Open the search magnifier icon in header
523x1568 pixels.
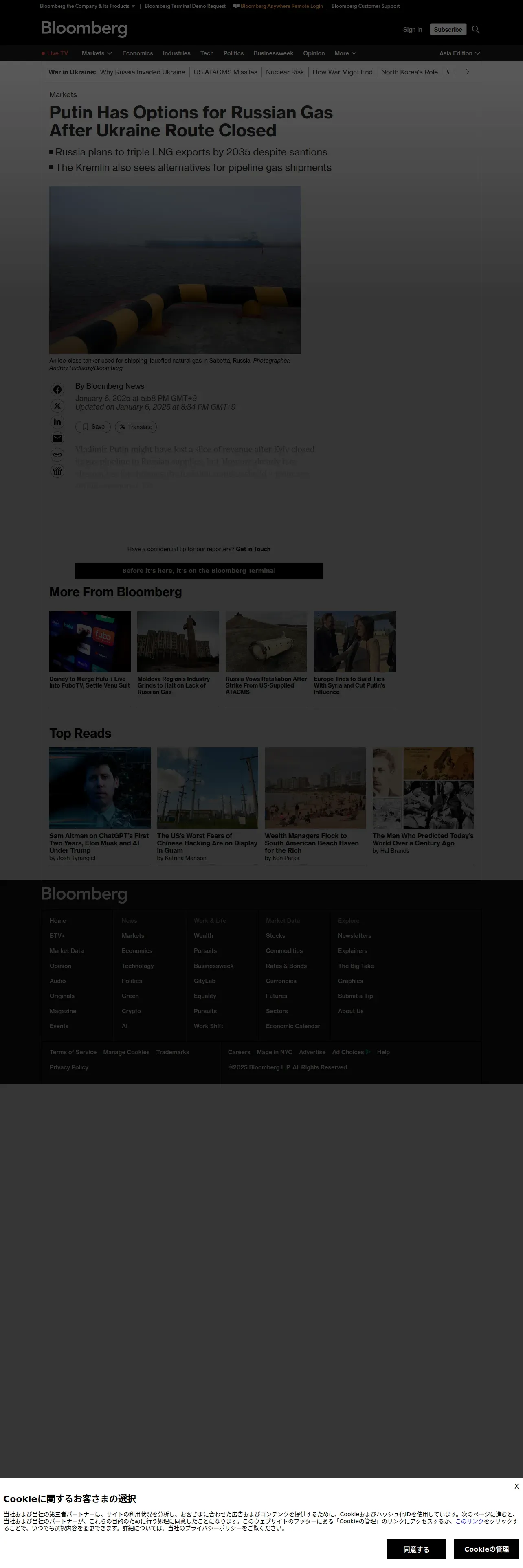[475, 29]
